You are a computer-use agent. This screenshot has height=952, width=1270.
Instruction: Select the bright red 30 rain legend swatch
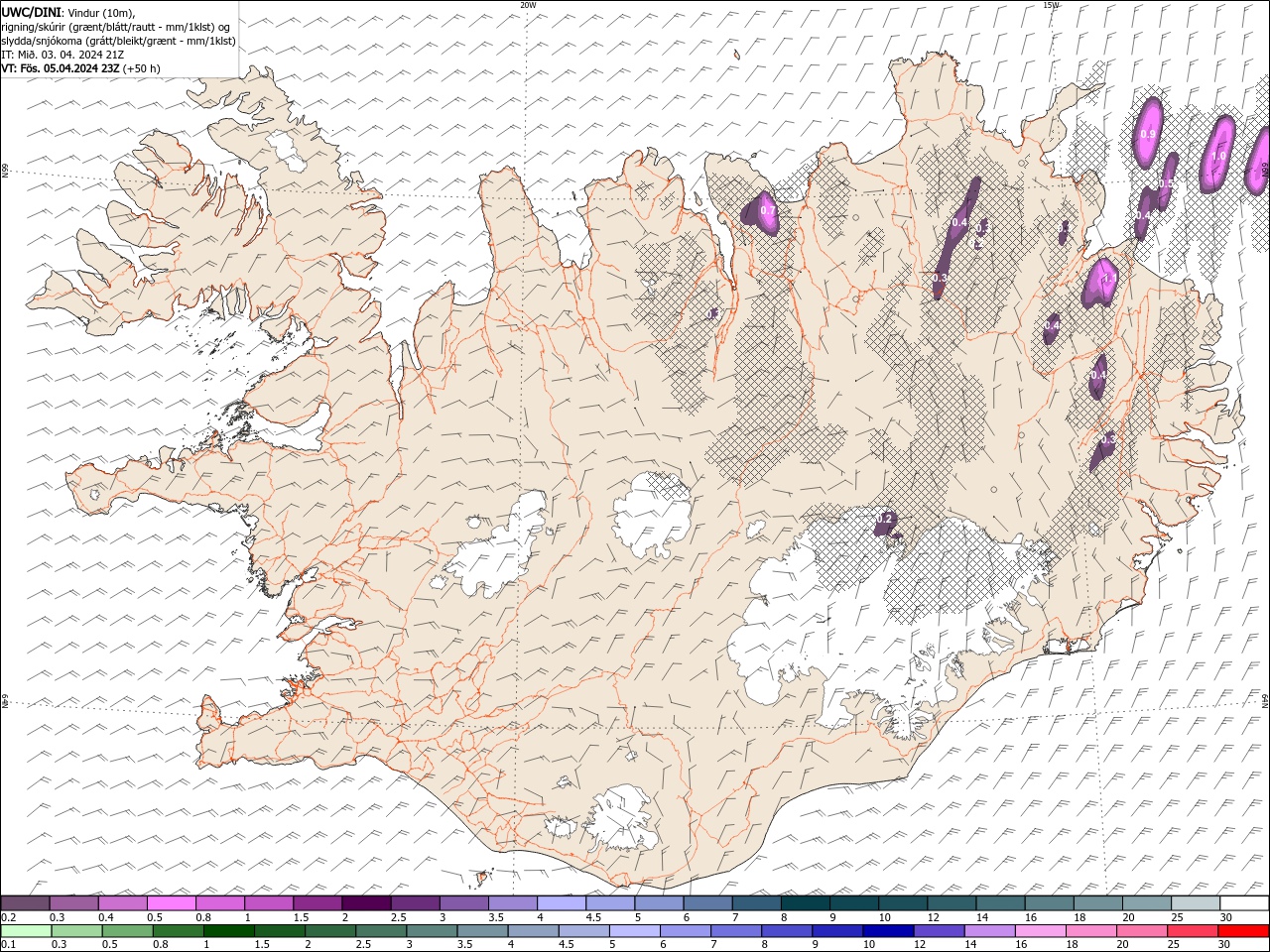1243,931
